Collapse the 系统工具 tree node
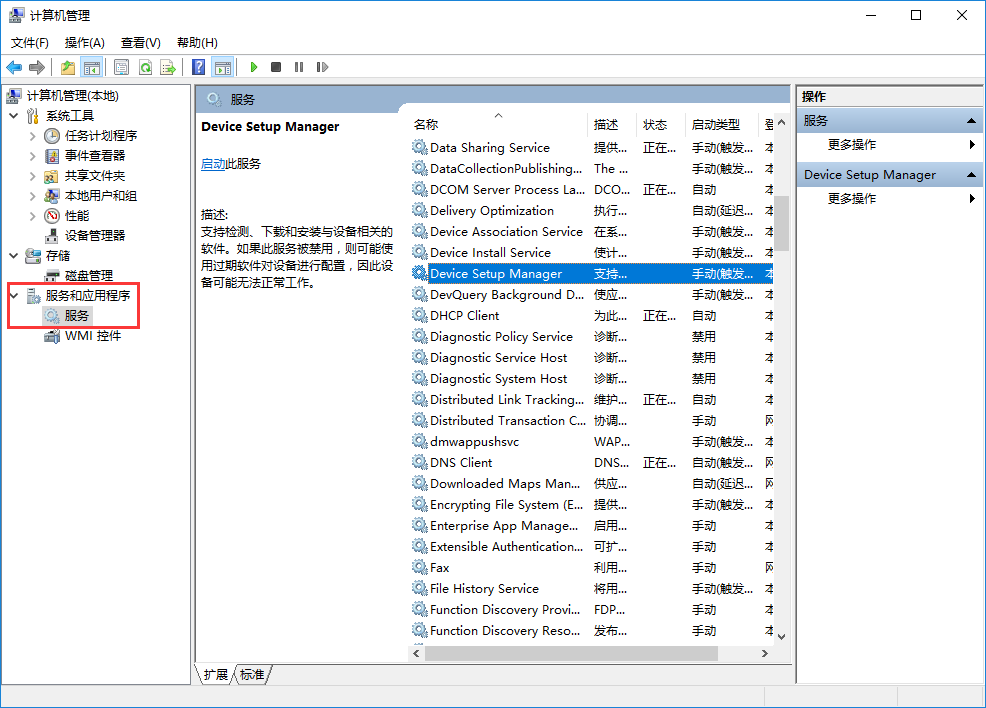986x708 pixels. pos(14,116)
